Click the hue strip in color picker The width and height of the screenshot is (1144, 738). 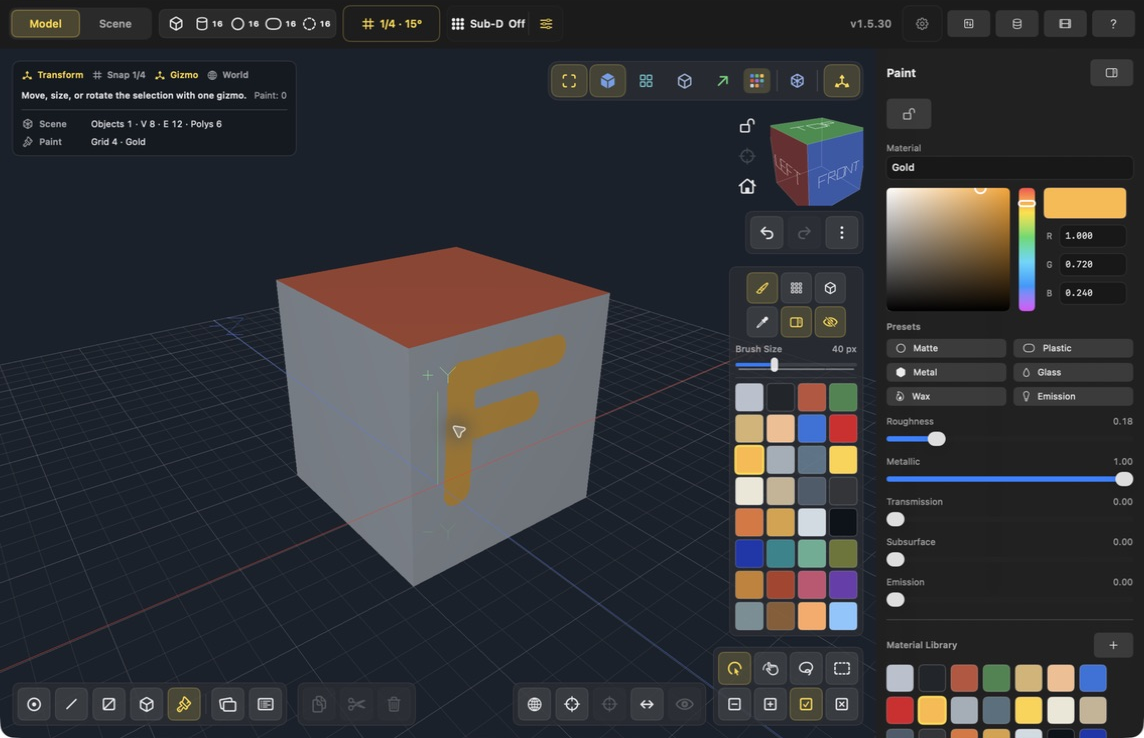[1027, 249]
